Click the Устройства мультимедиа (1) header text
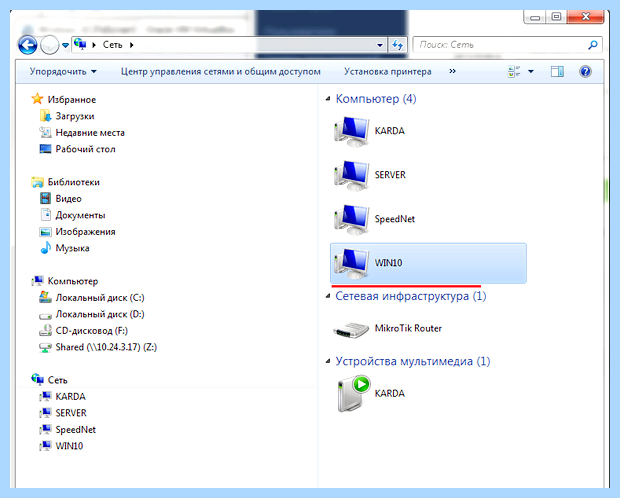Image resolution: width=620 pixels, height=498 pixels. click(x=412, y=361)
